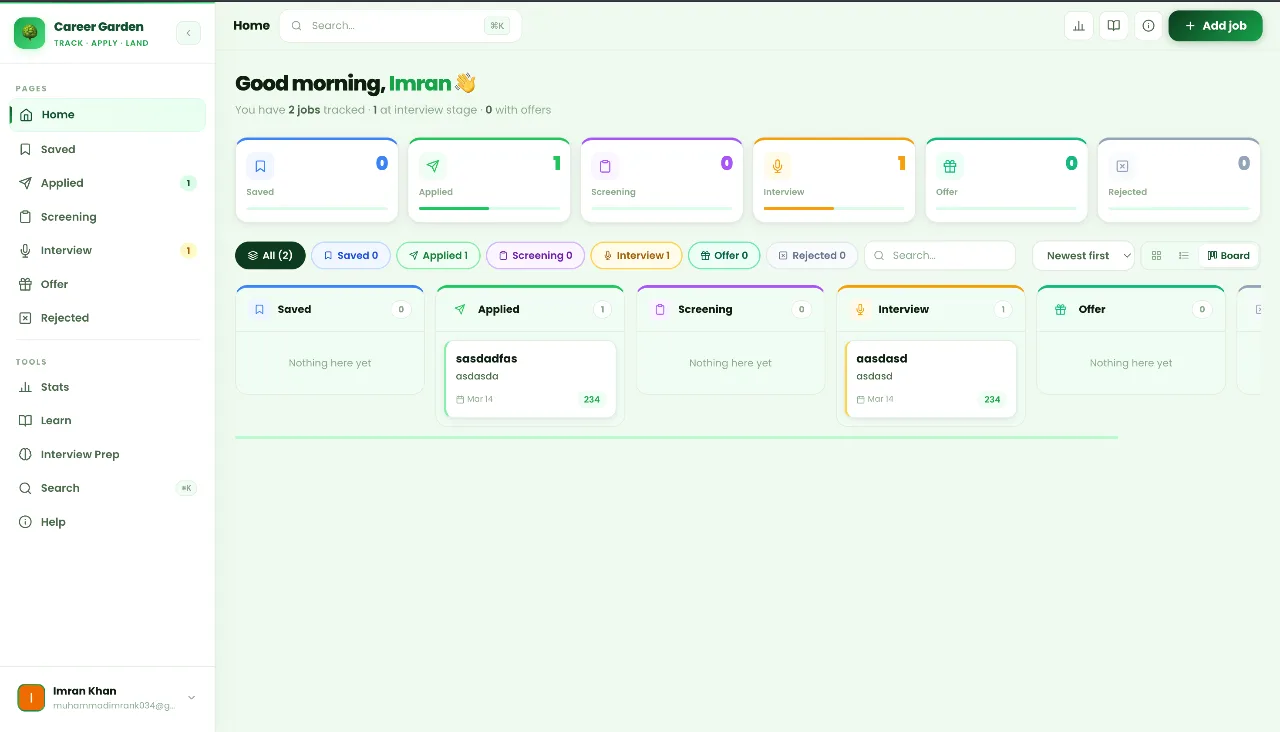Click the Interview summary card microphone icon

[x=777, y=166]
